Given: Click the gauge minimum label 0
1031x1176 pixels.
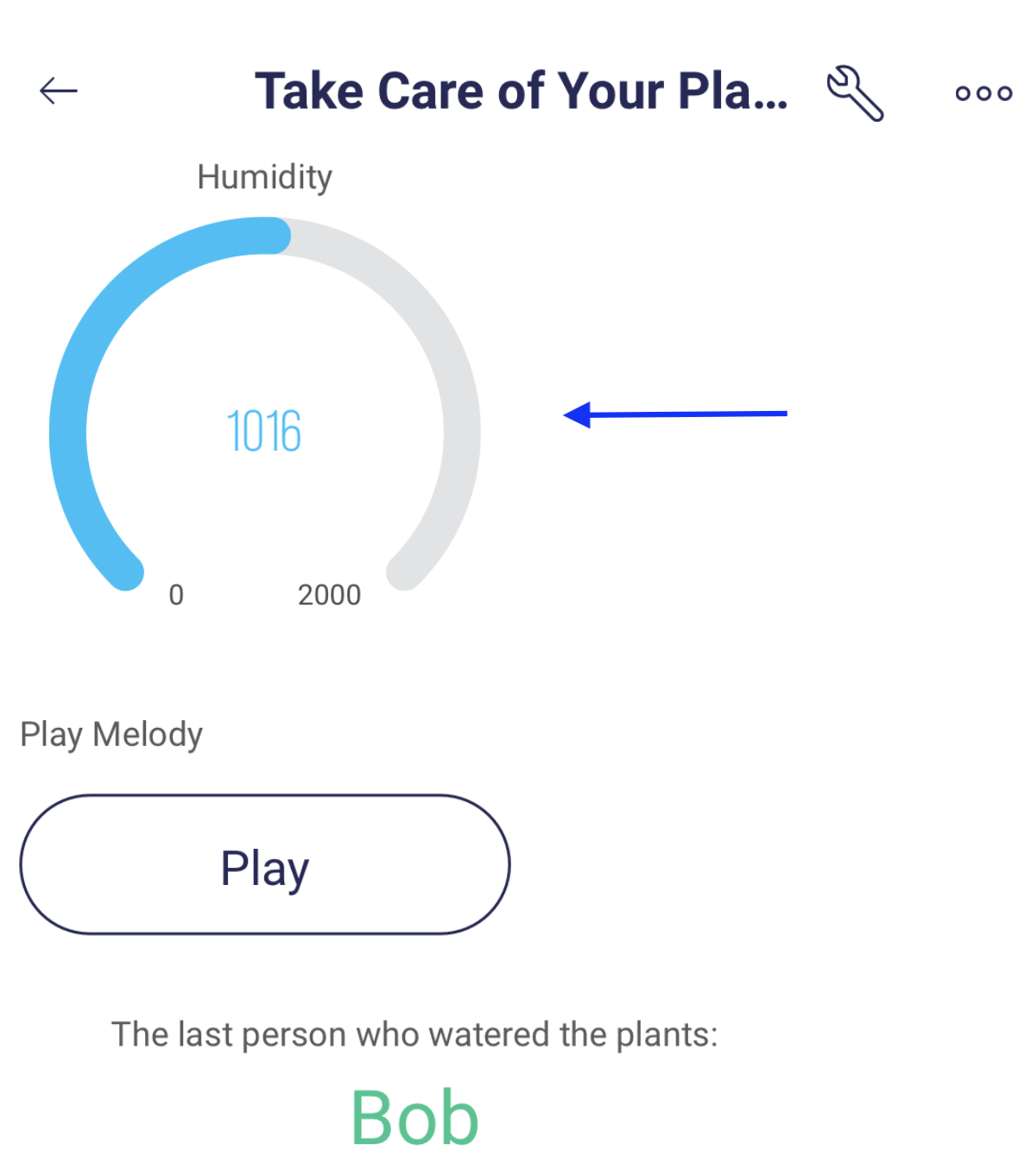Looking at the screenshot, I should tap(176, 595).
